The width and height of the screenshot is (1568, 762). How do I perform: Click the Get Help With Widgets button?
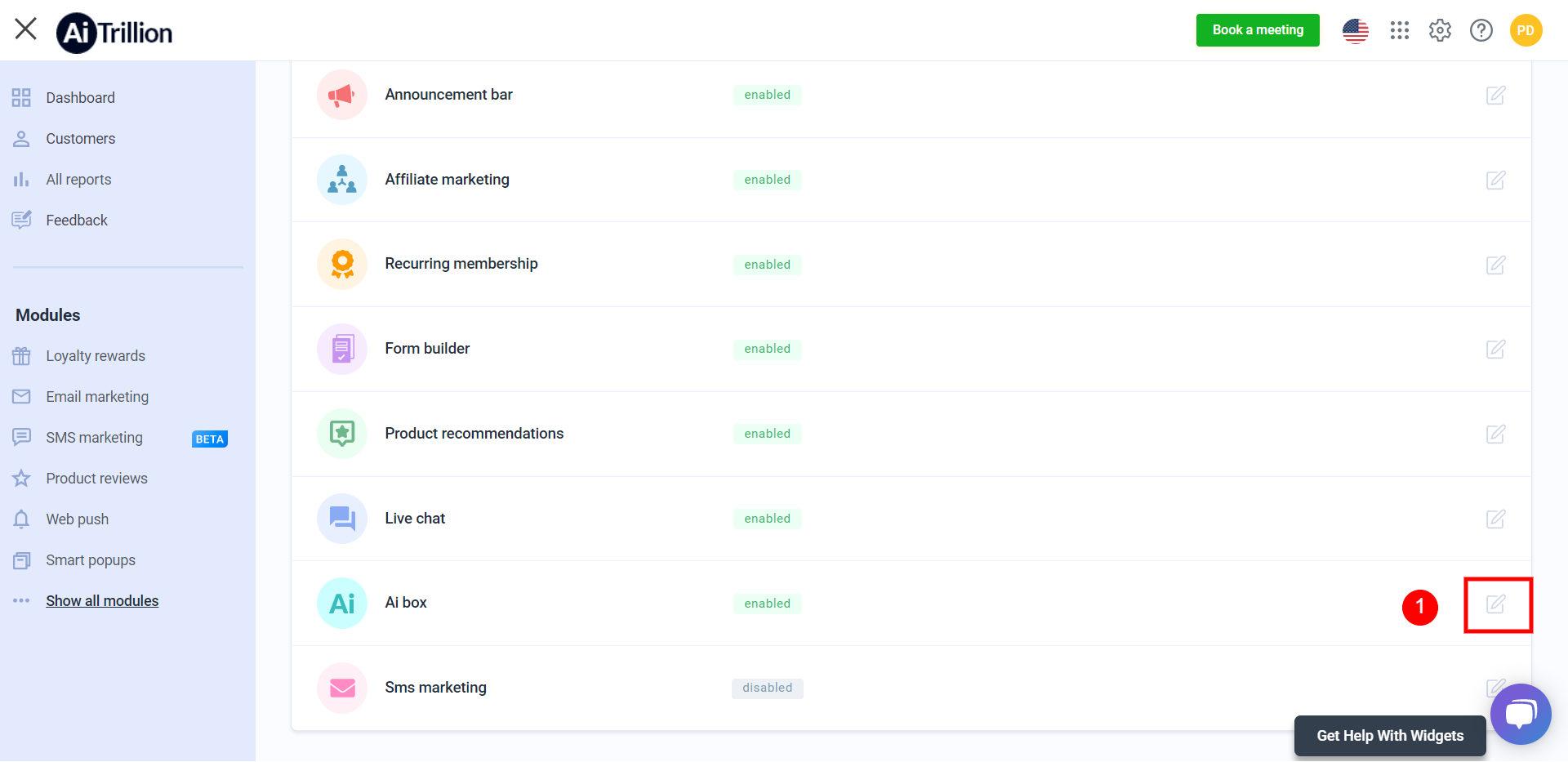point(1390,736)
